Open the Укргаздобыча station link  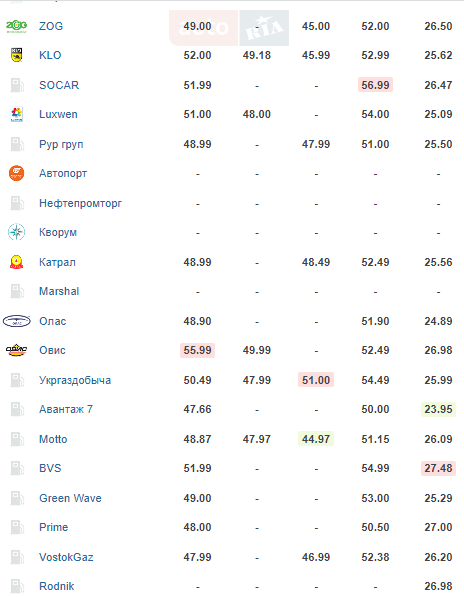[x=75, y=380]
